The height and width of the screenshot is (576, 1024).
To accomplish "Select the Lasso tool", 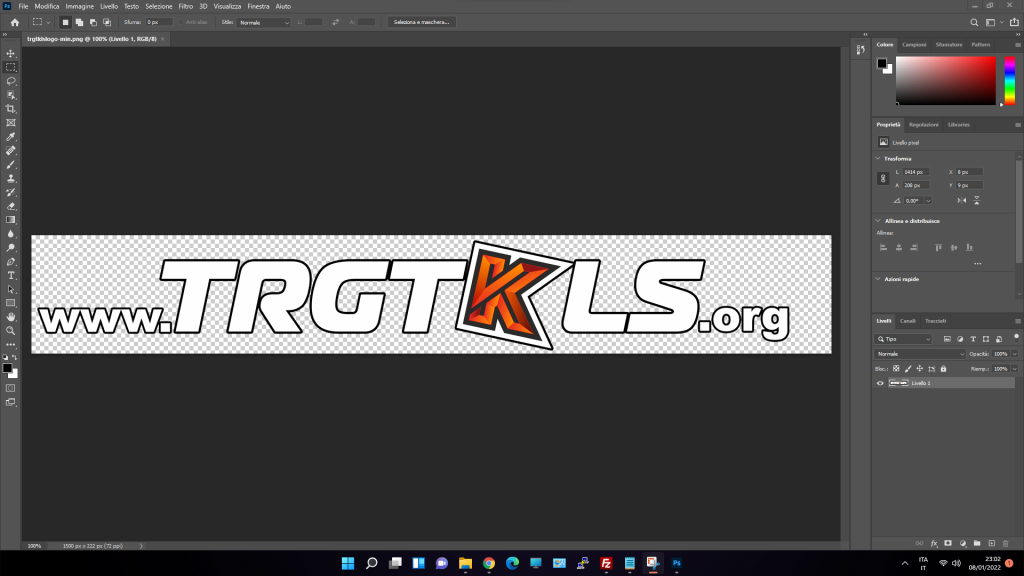I will (x=11, y=81).
